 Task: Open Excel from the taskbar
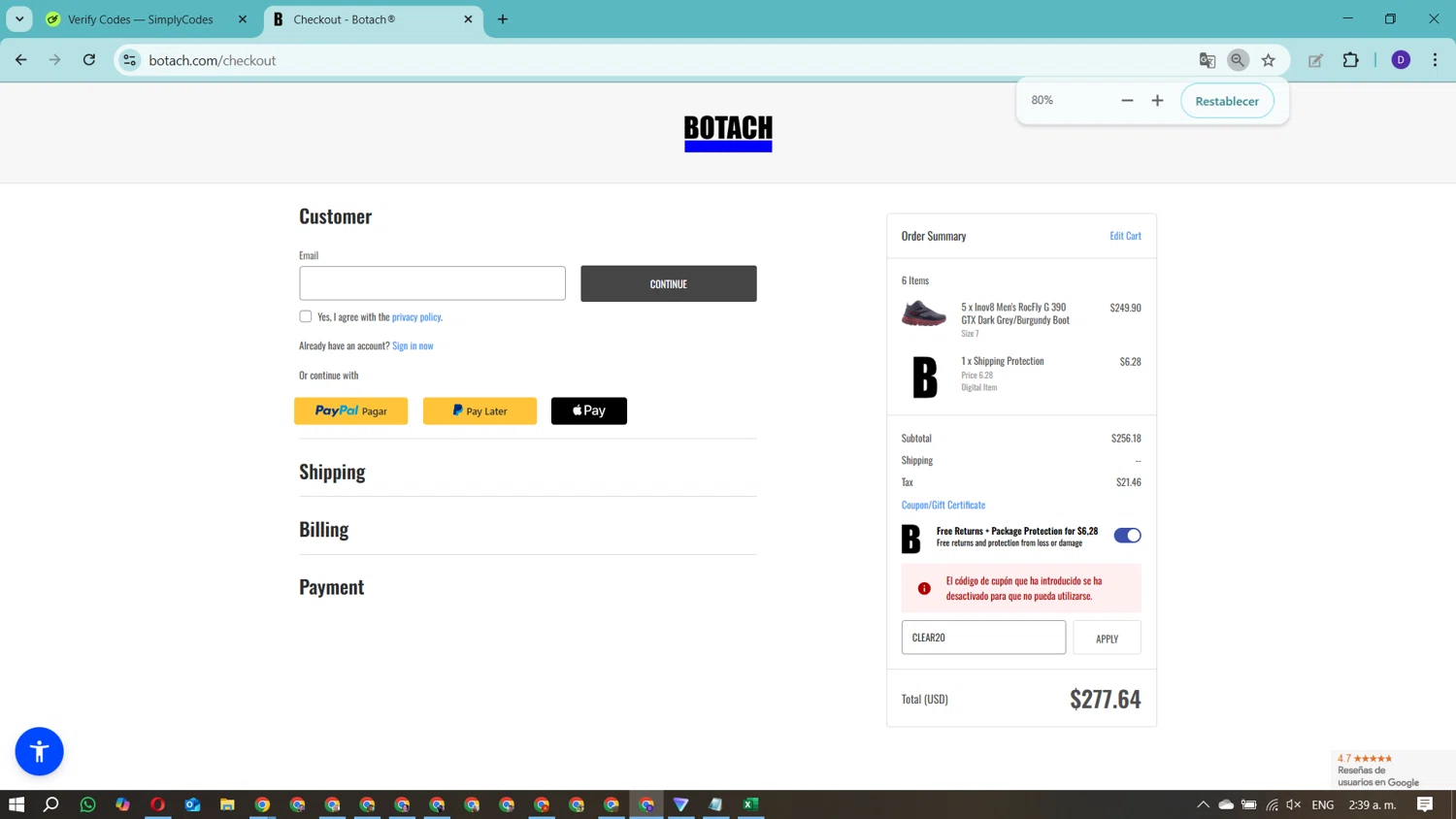coord(750,804)
